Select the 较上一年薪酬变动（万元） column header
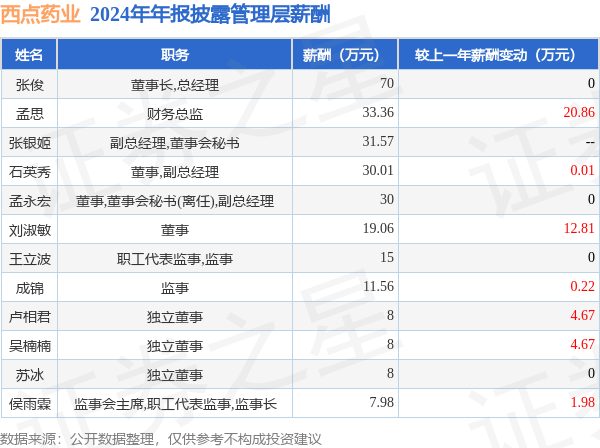 point(499,55)
